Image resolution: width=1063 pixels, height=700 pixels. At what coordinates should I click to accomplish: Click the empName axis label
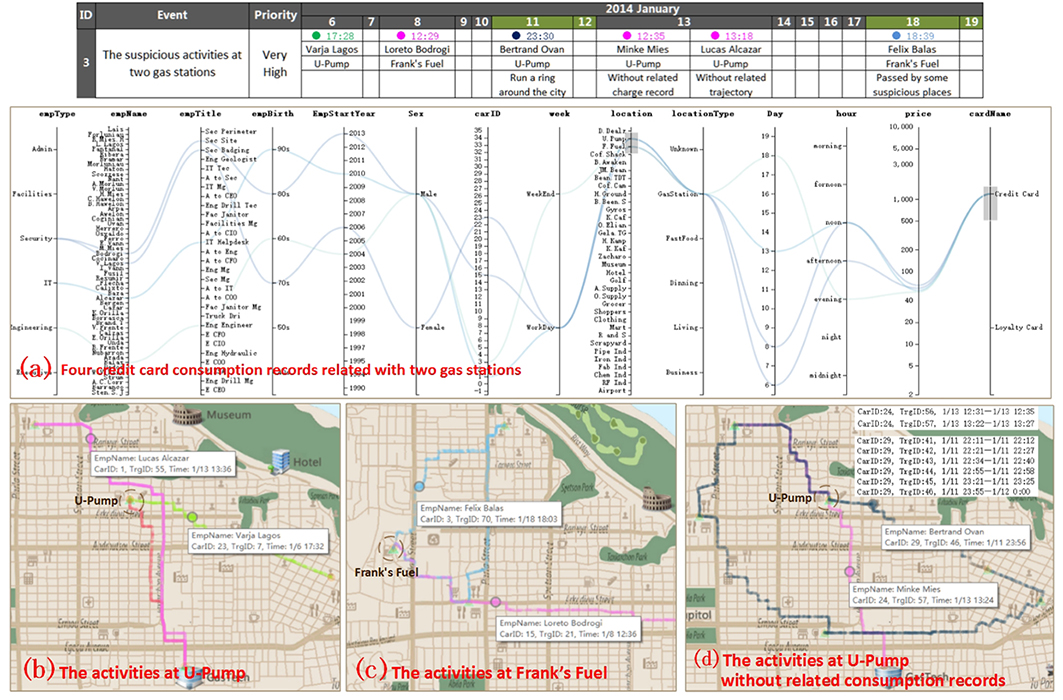(x=129, y=114)
